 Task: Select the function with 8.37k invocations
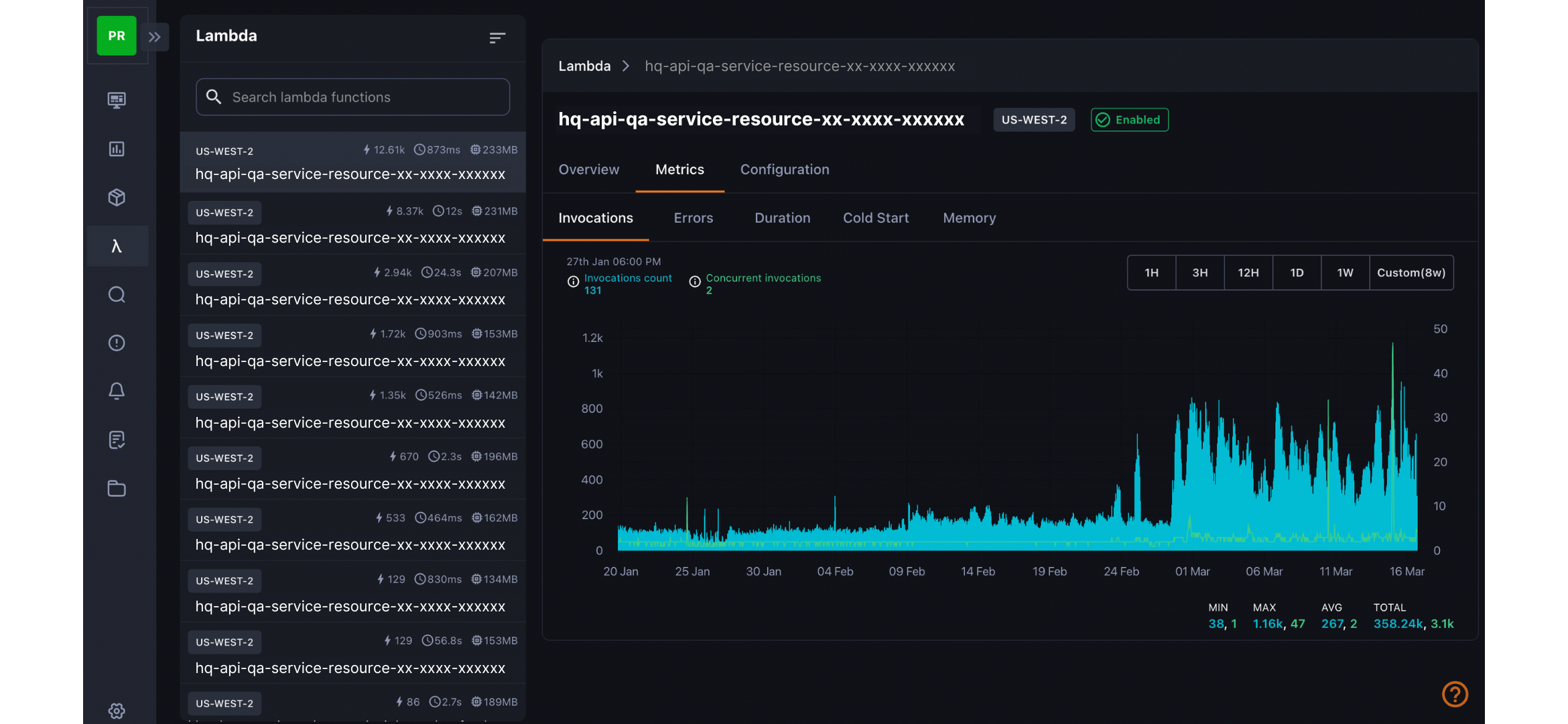coord(352,223)
